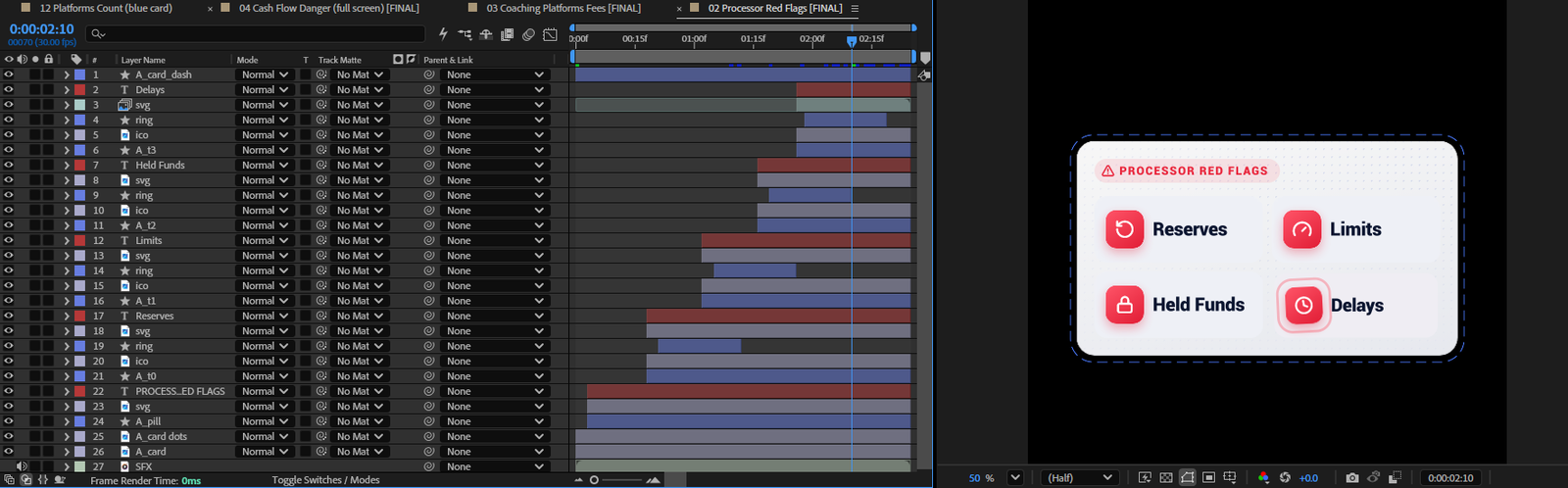Click zoom in timeline mountain icon
Viewport: 1568px width, 488px height.
tap(653, 480)
